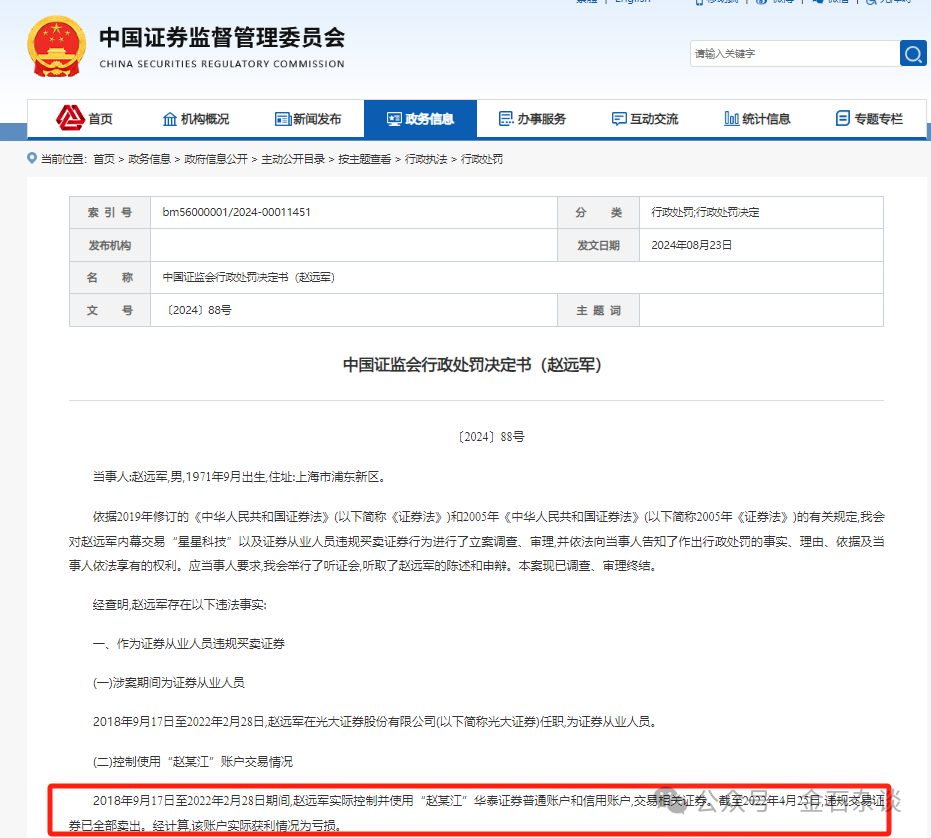Click the 分类 label cell
The width and height of the screenshot is (931, 838).
click(598, 213)
